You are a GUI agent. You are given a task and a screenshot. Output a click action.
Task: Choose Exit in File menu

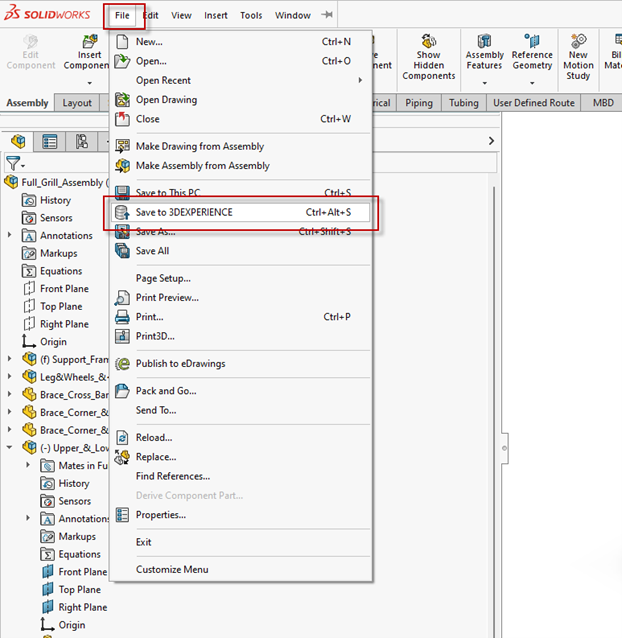[x=241, y=542]
